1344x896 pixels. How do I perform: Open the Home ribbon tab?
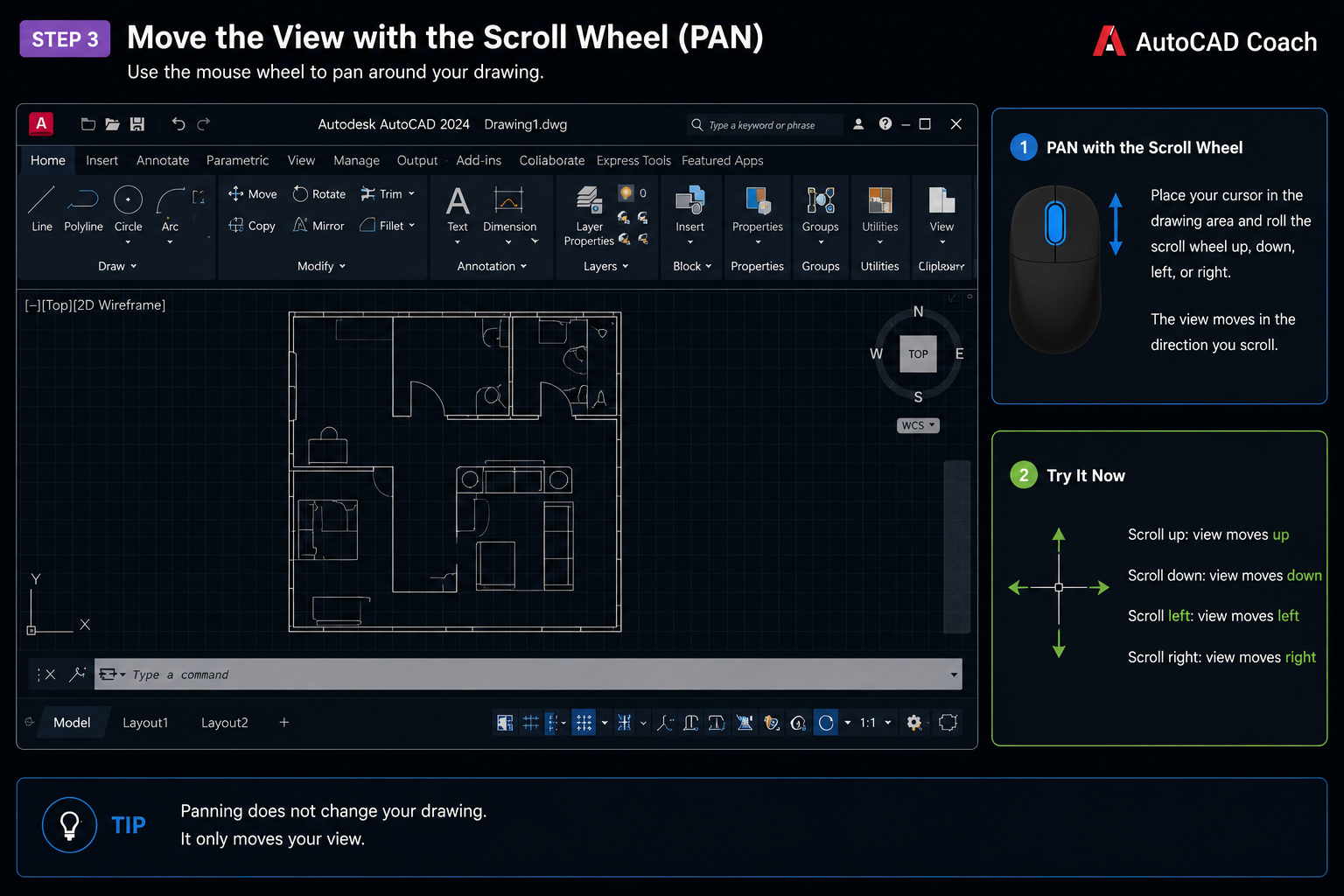48,160
